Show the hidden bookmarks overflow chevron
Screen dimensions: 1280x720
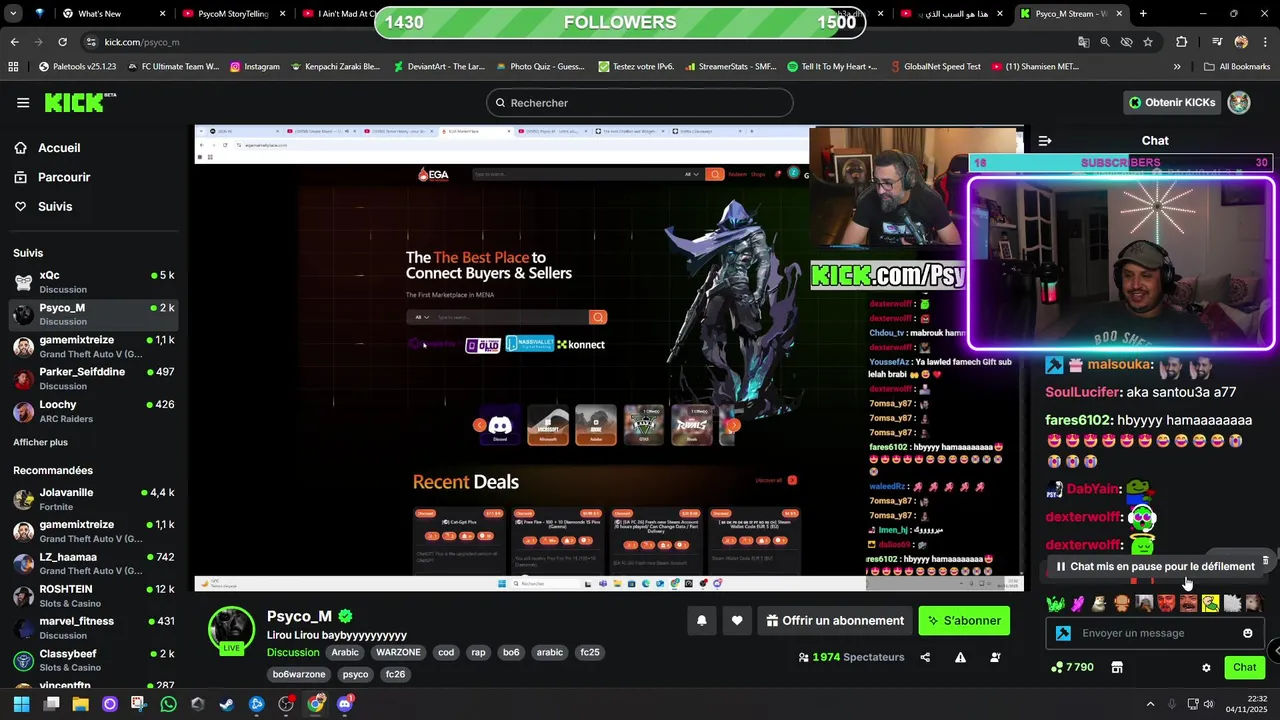(x=1177, y=67)
